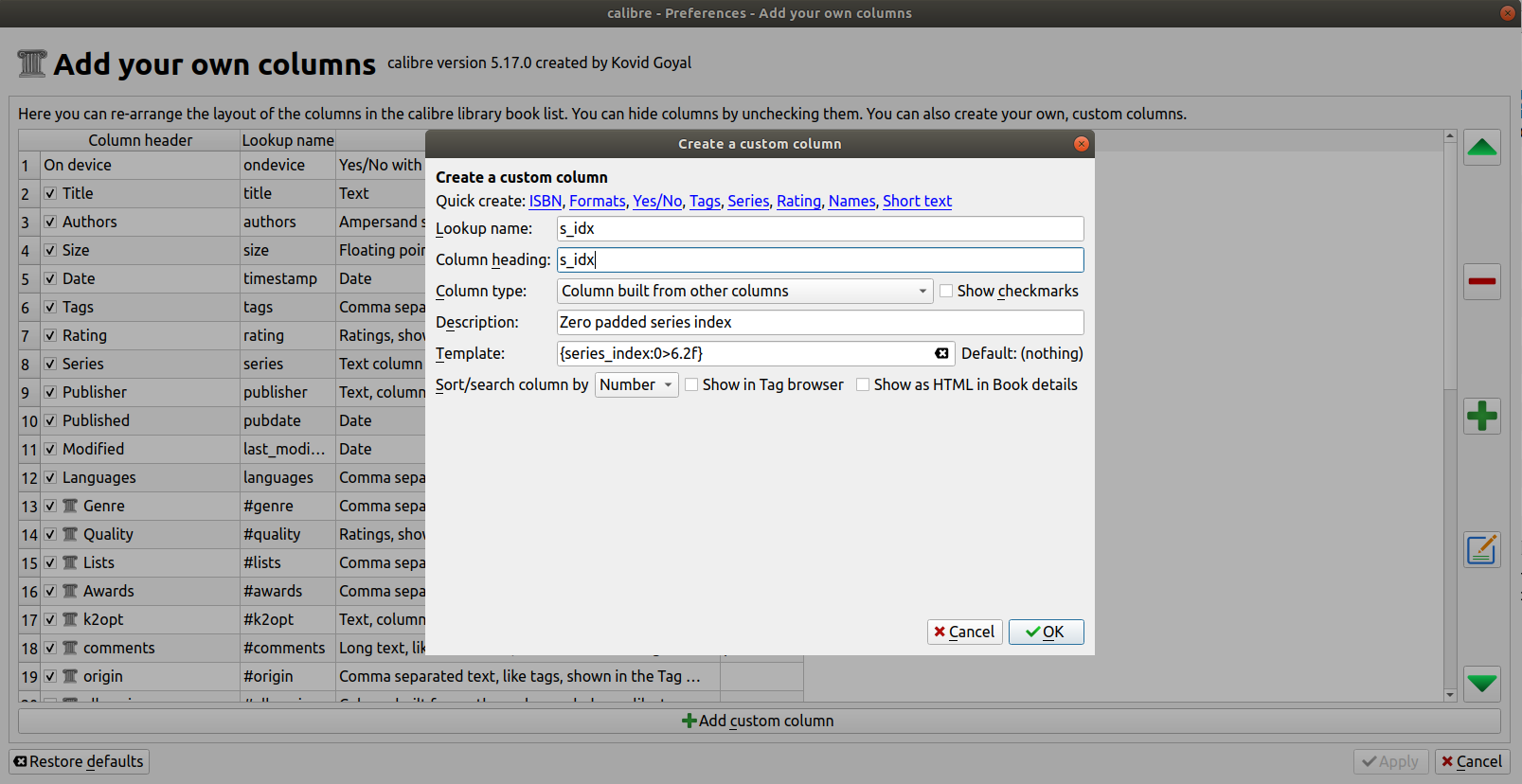Open the Column type dropdown
This screenshot has width=1522, height=784.
(x=744, y=291)
